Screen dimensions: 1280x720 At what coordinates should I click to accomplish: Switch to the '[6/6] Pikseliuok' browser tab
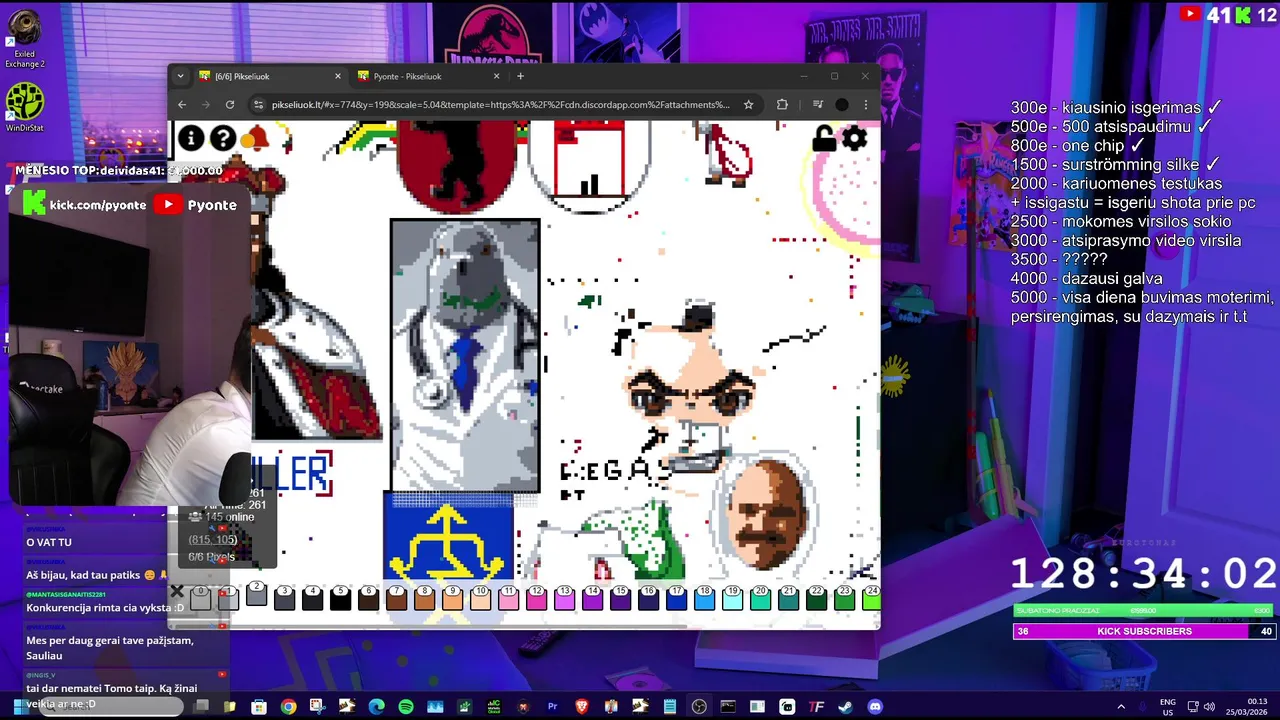[x=268, y=76]
